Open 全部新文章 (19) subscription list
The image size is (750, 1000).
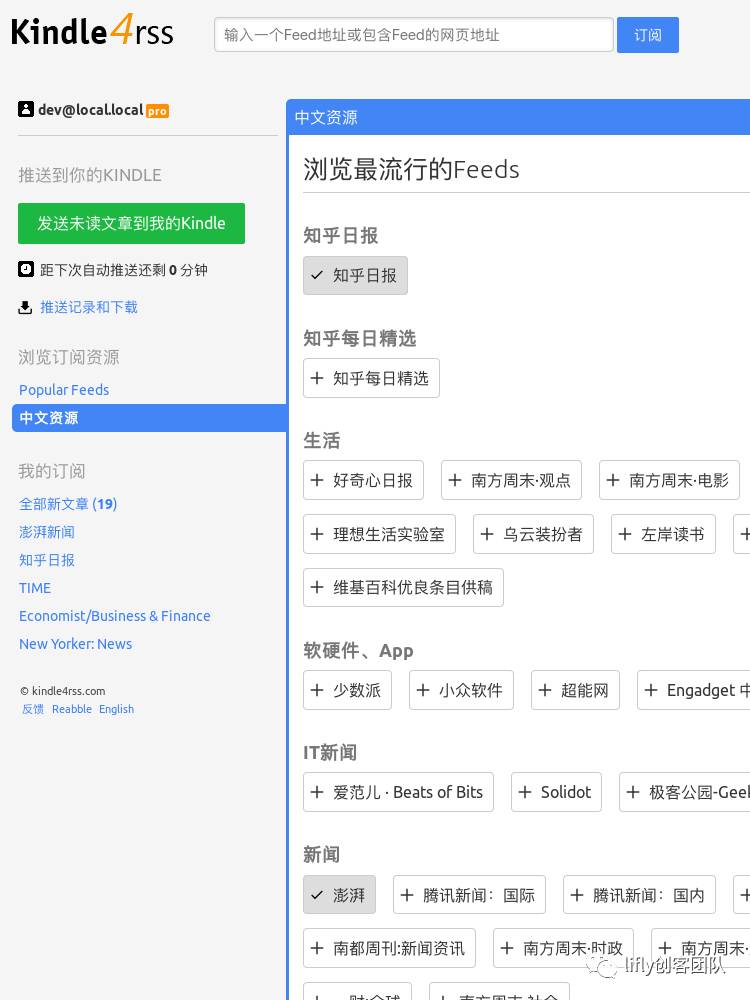(68, 504)
